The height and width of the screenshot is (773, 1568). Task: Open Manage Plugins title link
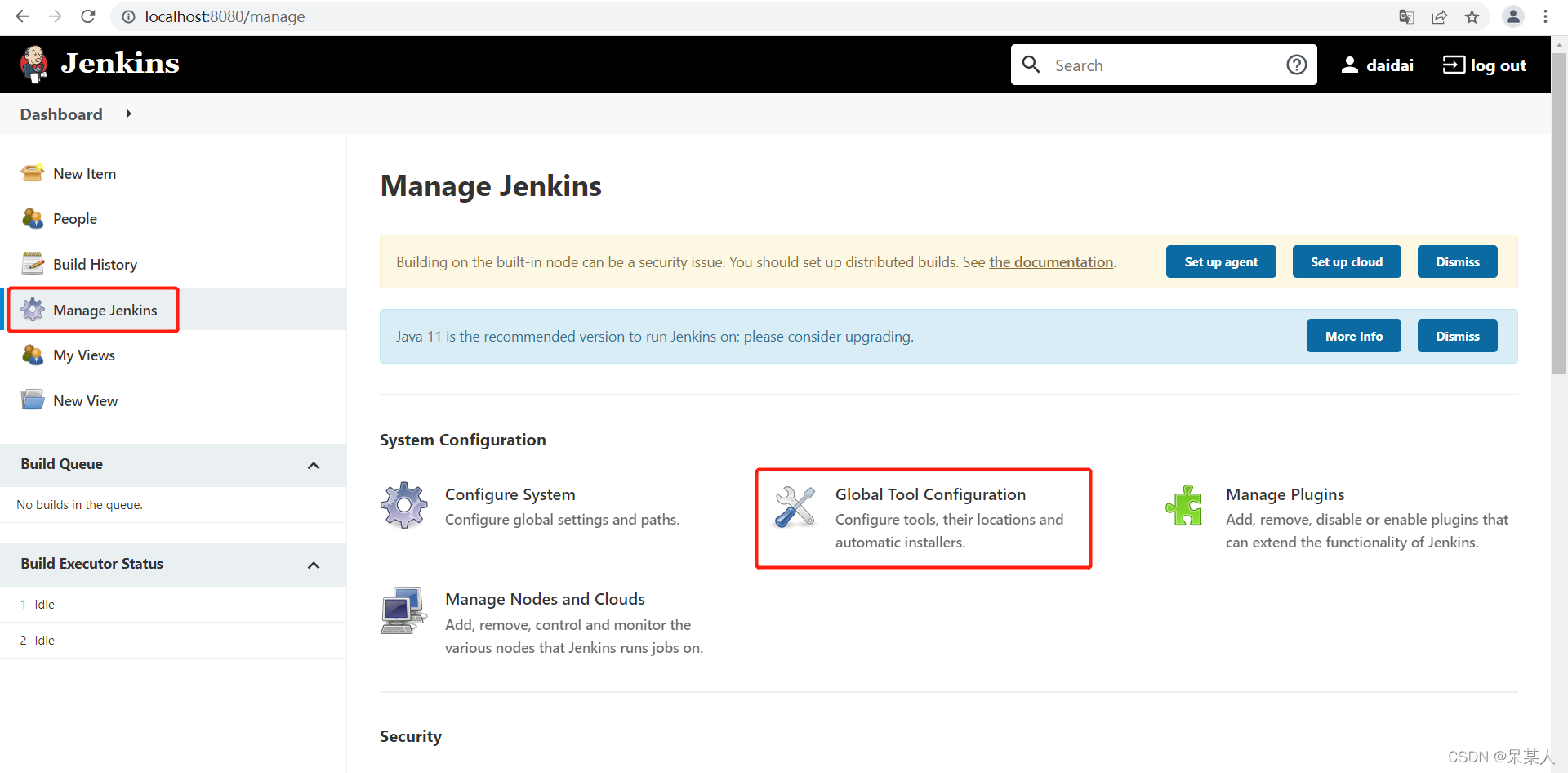[x=1285, y=494]
